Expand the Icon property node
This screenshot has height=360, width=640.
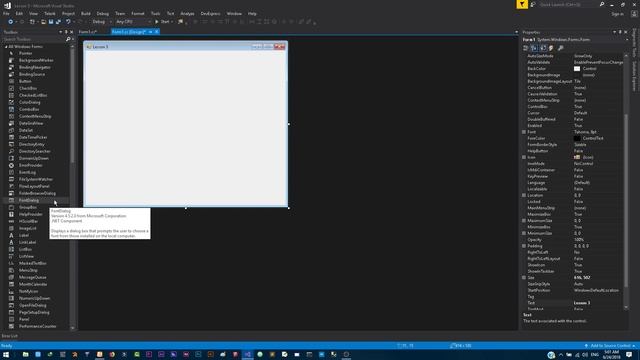(x=524, y=157)
